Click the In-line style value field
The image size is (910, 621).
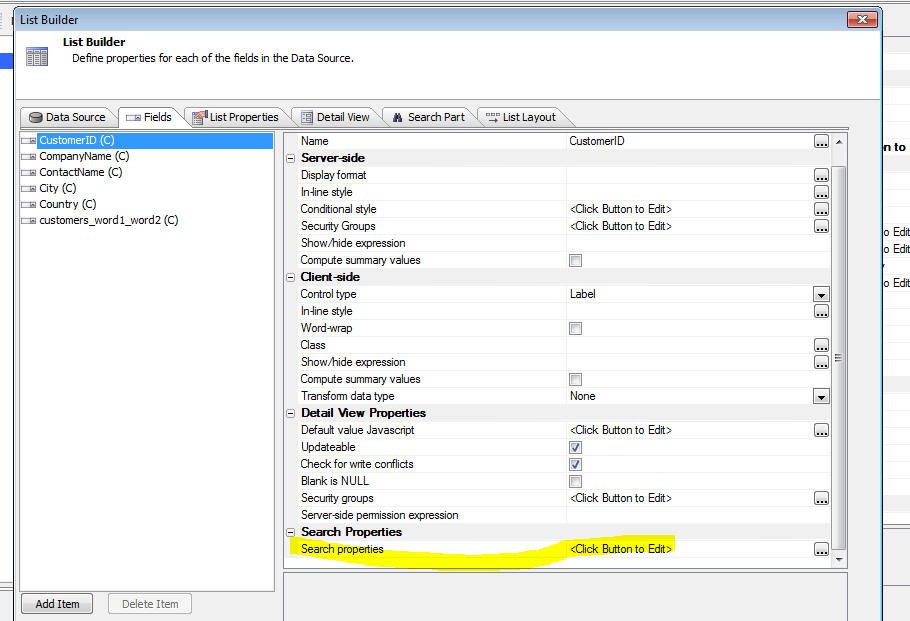688,192
